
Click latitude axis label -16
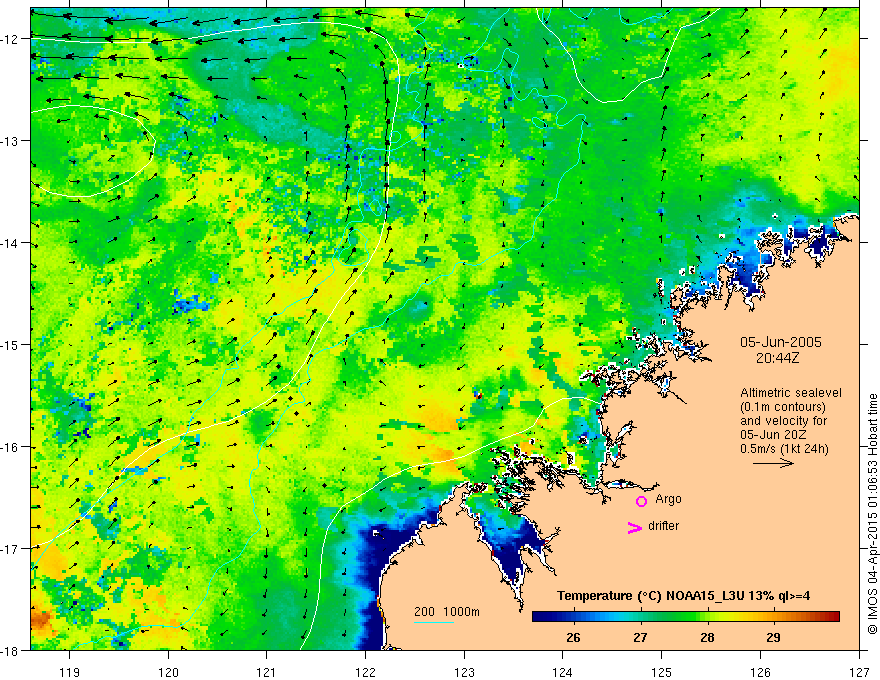tap(11, 447)
